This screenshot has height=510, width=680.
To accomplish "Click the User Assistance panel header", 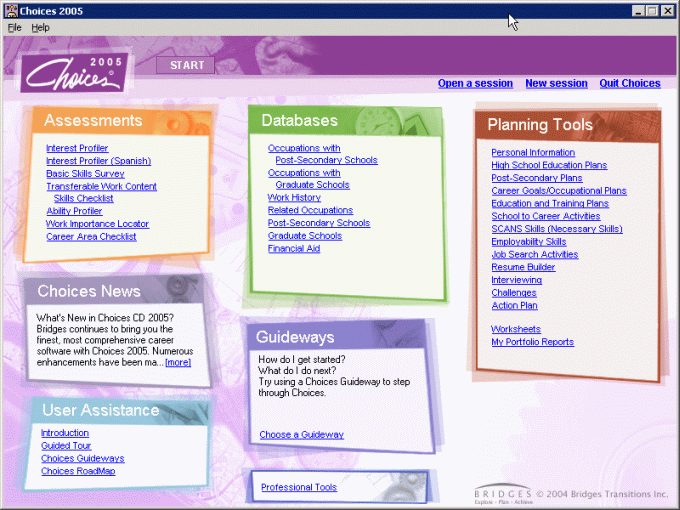I will [x=120, y=410].
